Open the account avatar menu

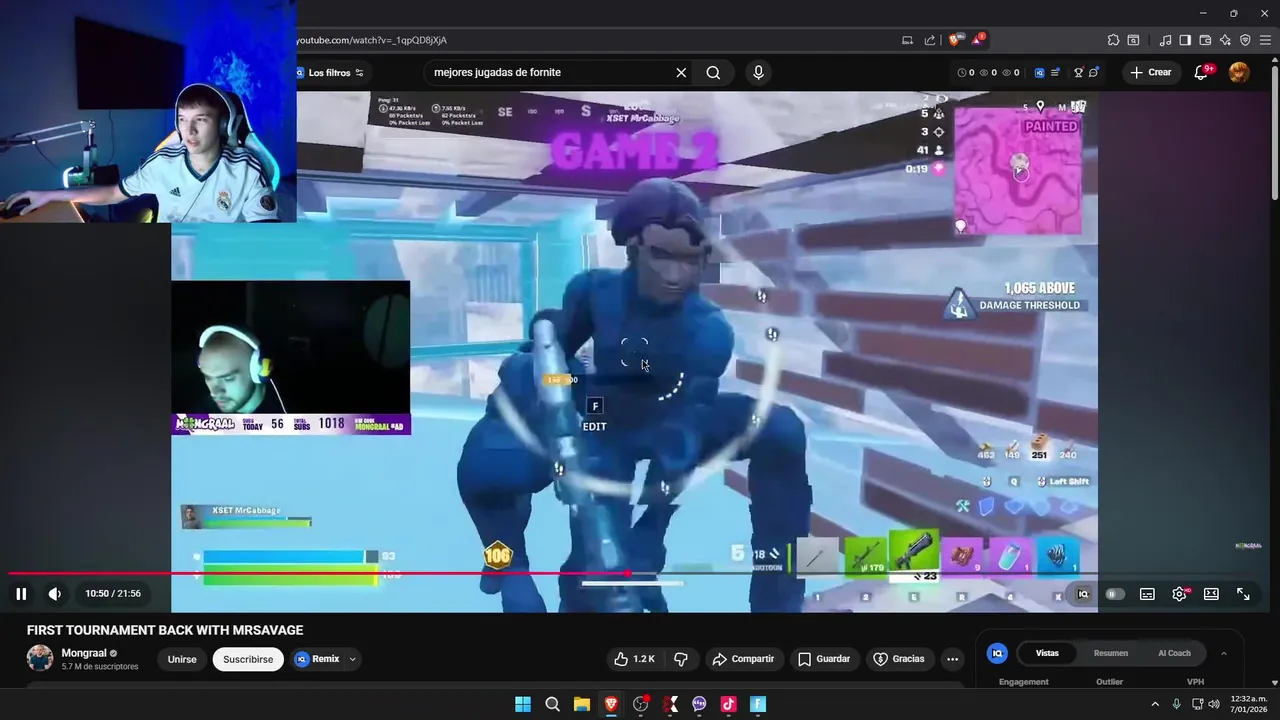click(1239, 72)
